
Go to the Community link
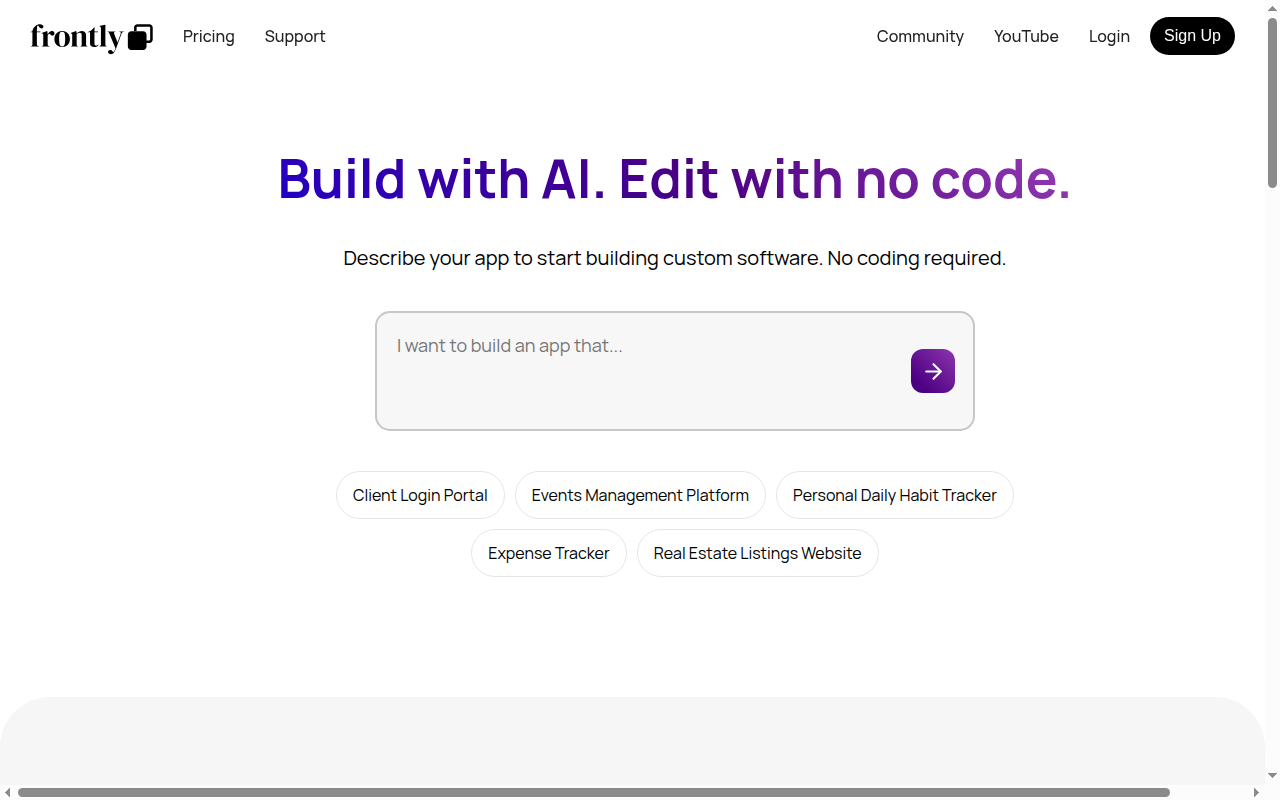click(x=920, y=36)
